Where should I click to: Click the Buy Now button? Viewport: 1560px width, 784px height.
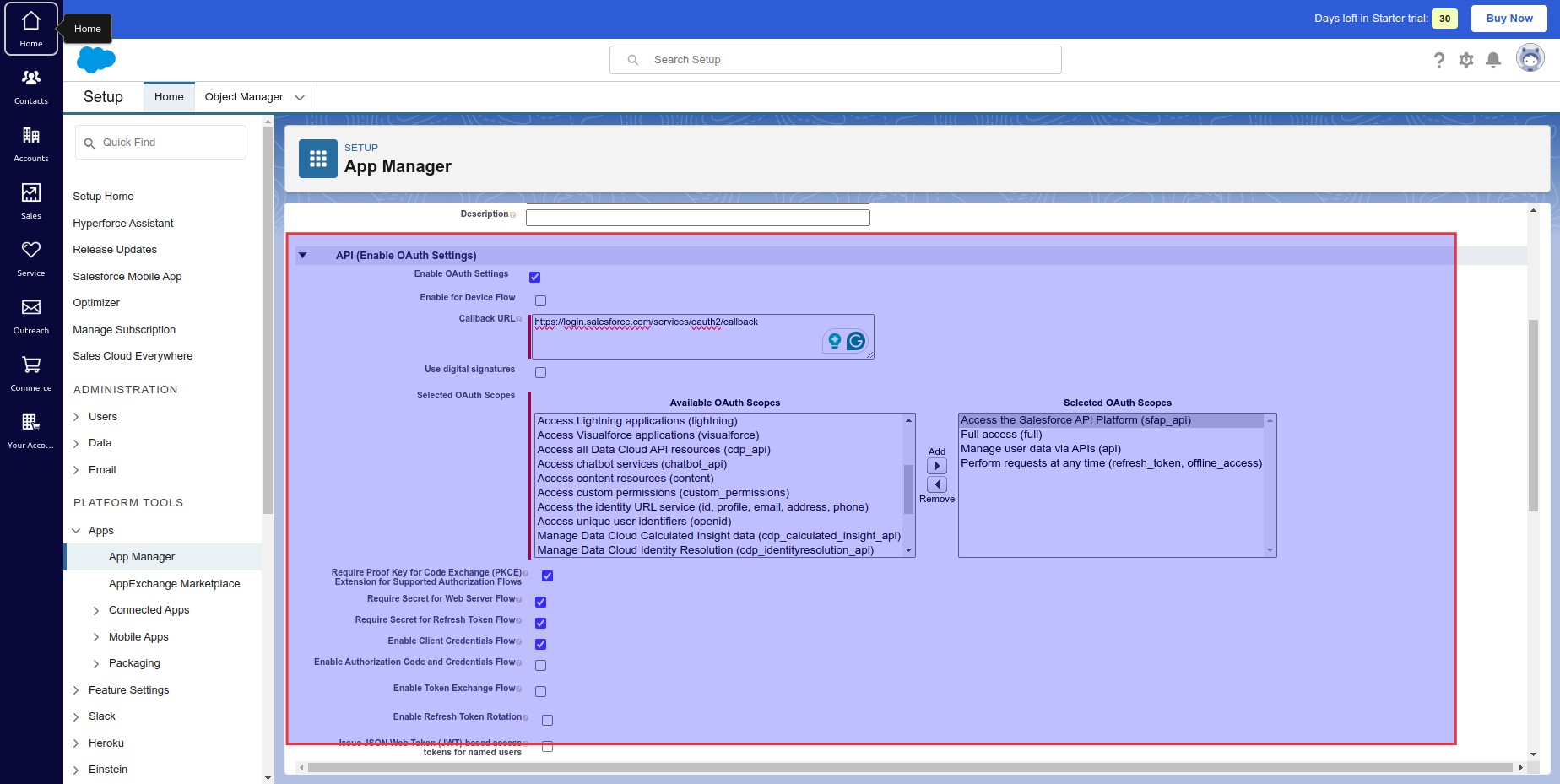tap(1509, 19)
